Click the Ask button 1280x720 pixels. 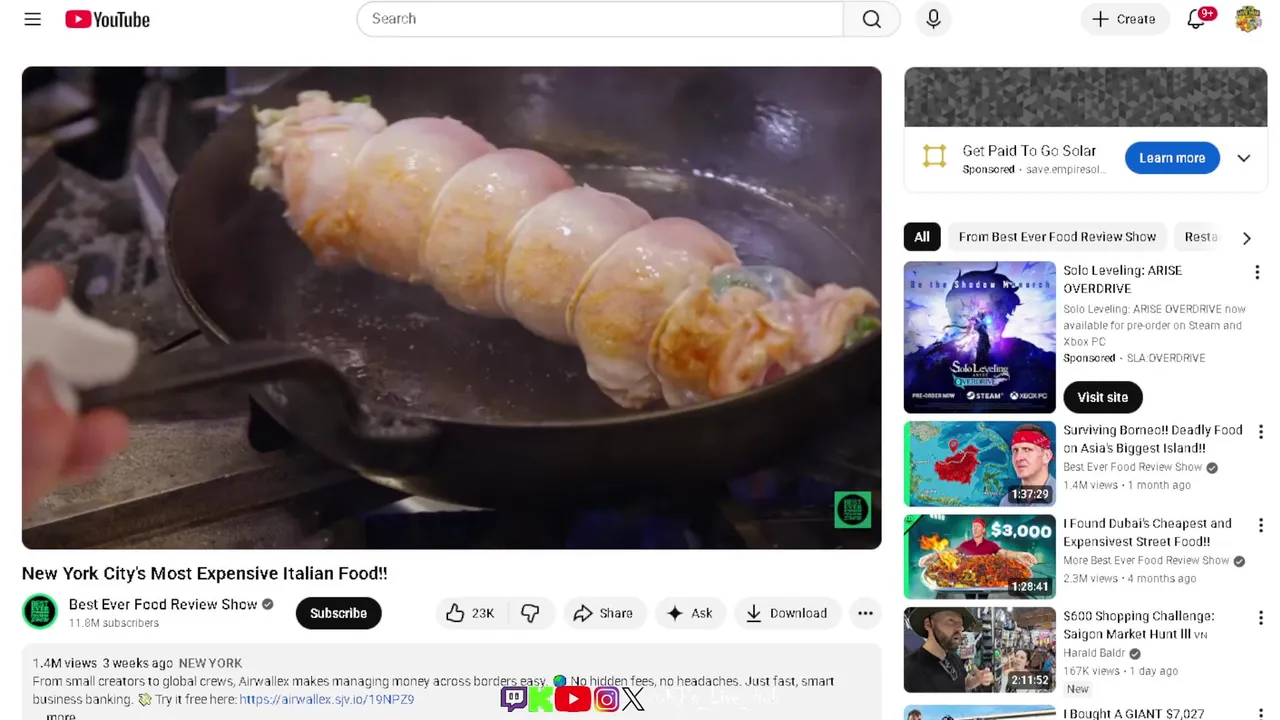point(690,613)
